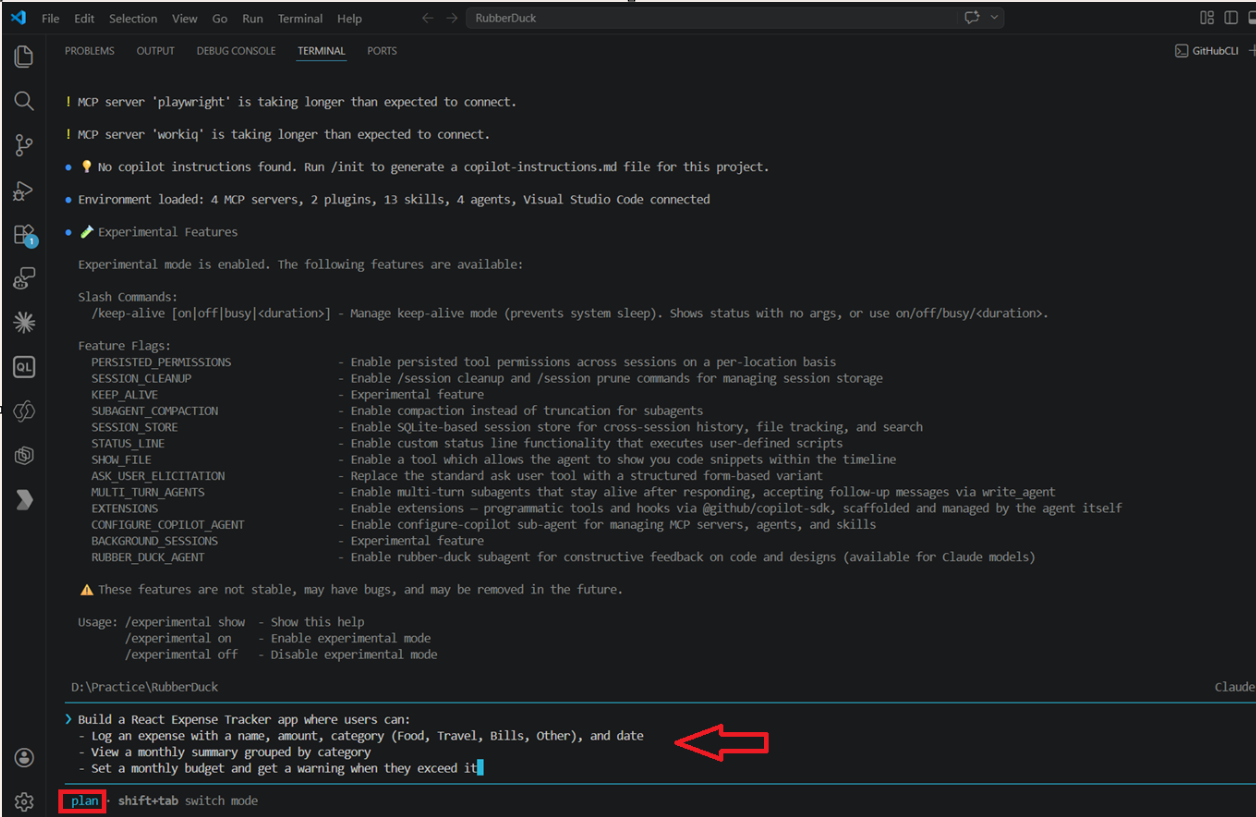Switch to the Problems panel tab

tap(89, 51)
